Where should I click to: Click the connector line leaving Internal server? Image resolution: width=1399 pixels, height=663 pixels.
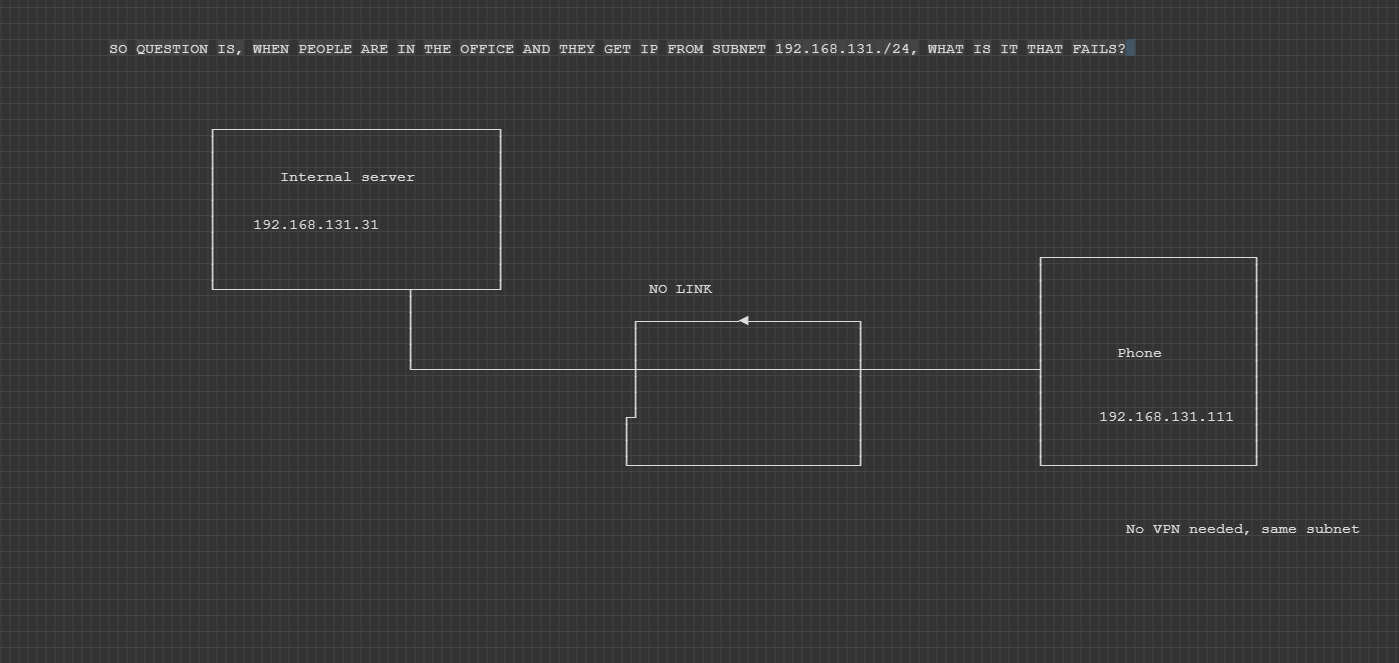tap(411, 330)
